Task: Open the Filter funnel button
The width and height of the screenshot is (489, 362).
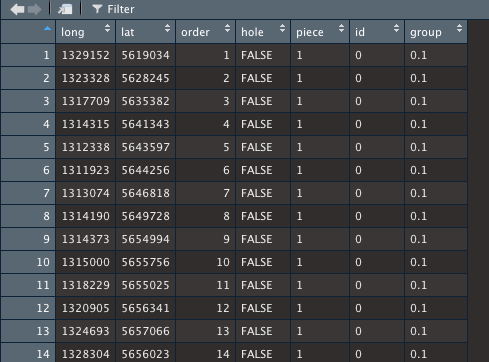Action: pos(113,9)
